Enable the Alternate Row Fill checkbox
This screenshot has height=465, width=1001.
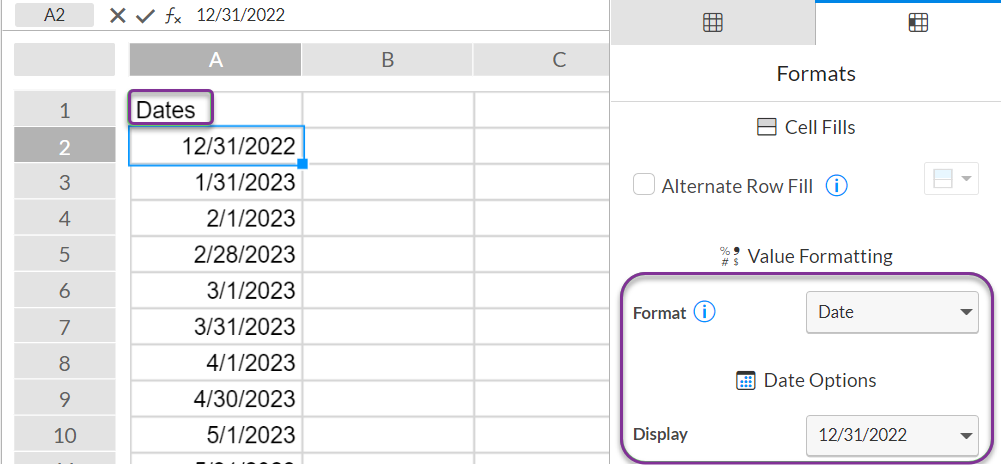click(644, 186)
